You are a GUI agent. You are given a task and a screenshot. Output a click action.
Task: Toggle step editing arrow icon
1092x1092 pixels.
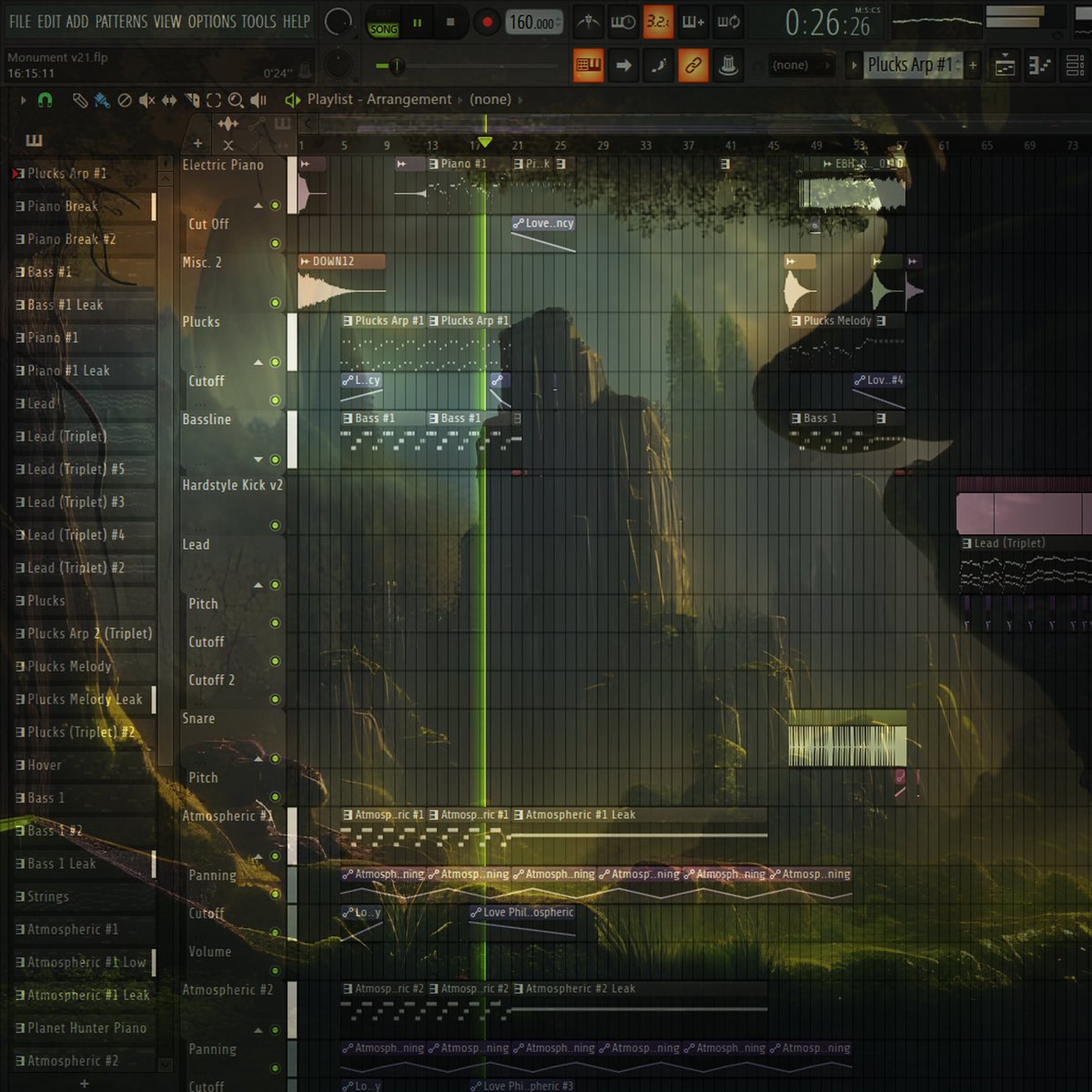[x=623, y=66]
